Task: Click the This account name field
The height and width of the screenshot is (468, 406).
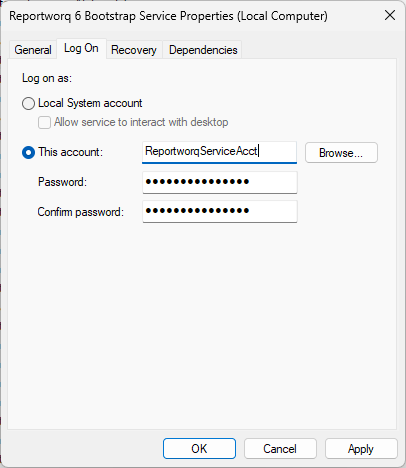Action: [x=219, y=152]
